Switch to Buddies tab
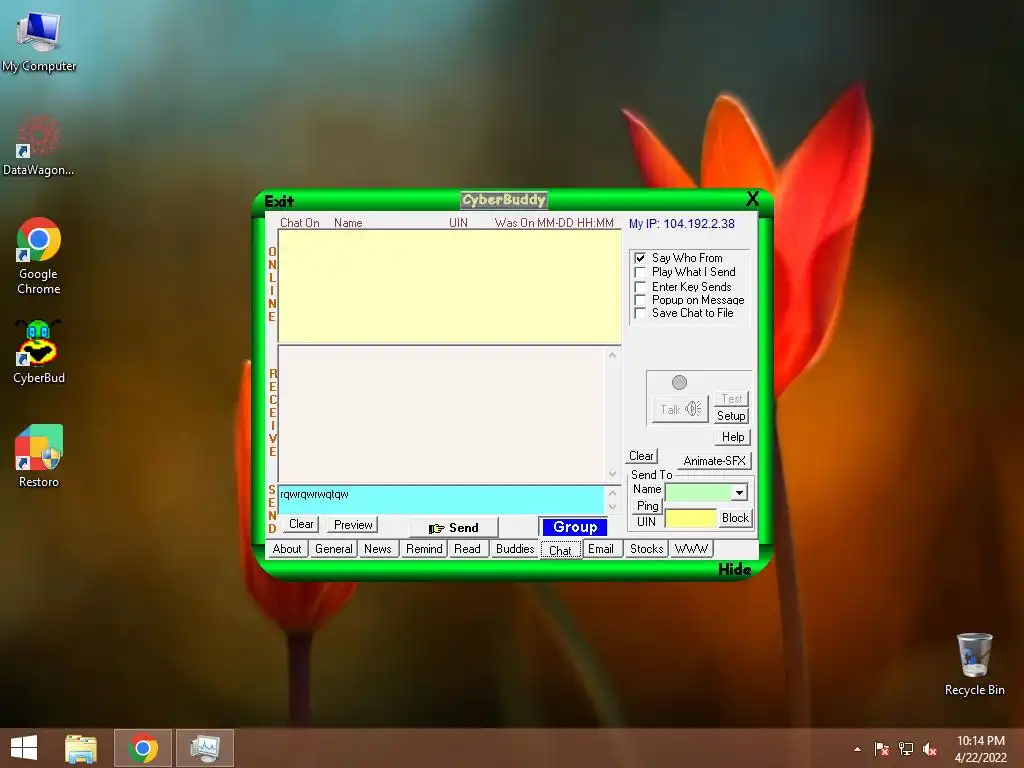Image resolution: width=1024 pixels, height=768 pixels. tap(515, 549)
